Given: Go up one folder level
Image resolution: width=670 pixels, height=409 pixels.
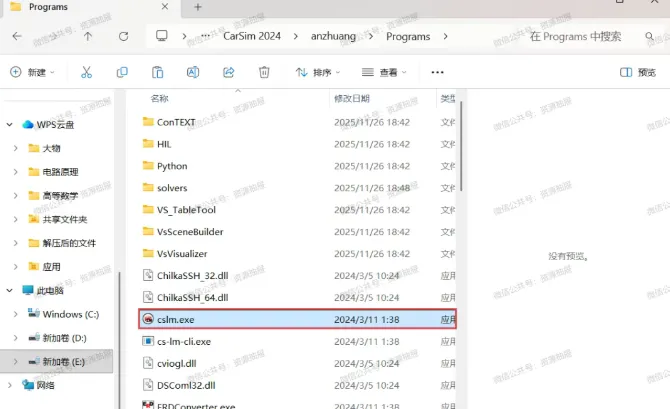Looking at the screenshot, I should tap(88, 36).
